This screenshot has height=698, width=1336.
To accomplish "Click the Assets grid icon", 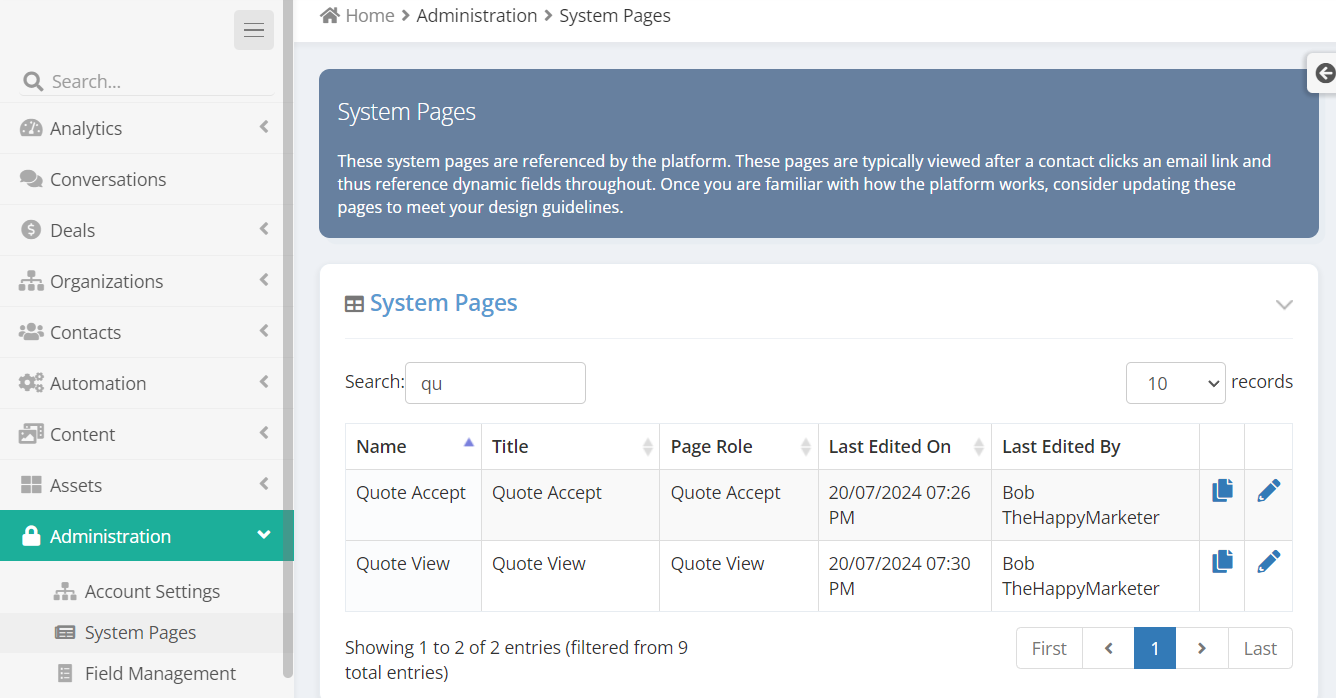I will pyautogui.click(x=31, y=485).
